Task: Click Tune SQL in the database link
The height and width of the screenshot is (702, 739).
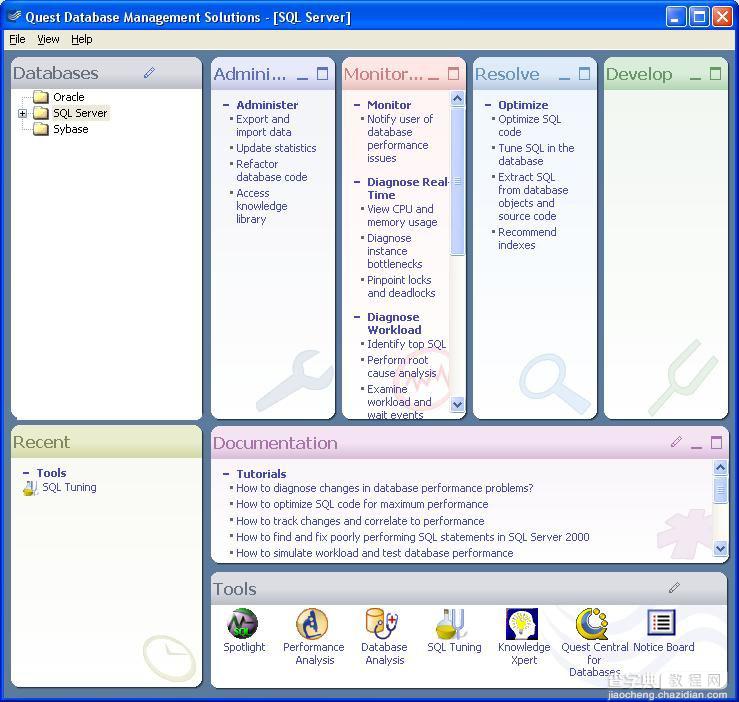Action: pyautogui.click(x=536, y=155)
